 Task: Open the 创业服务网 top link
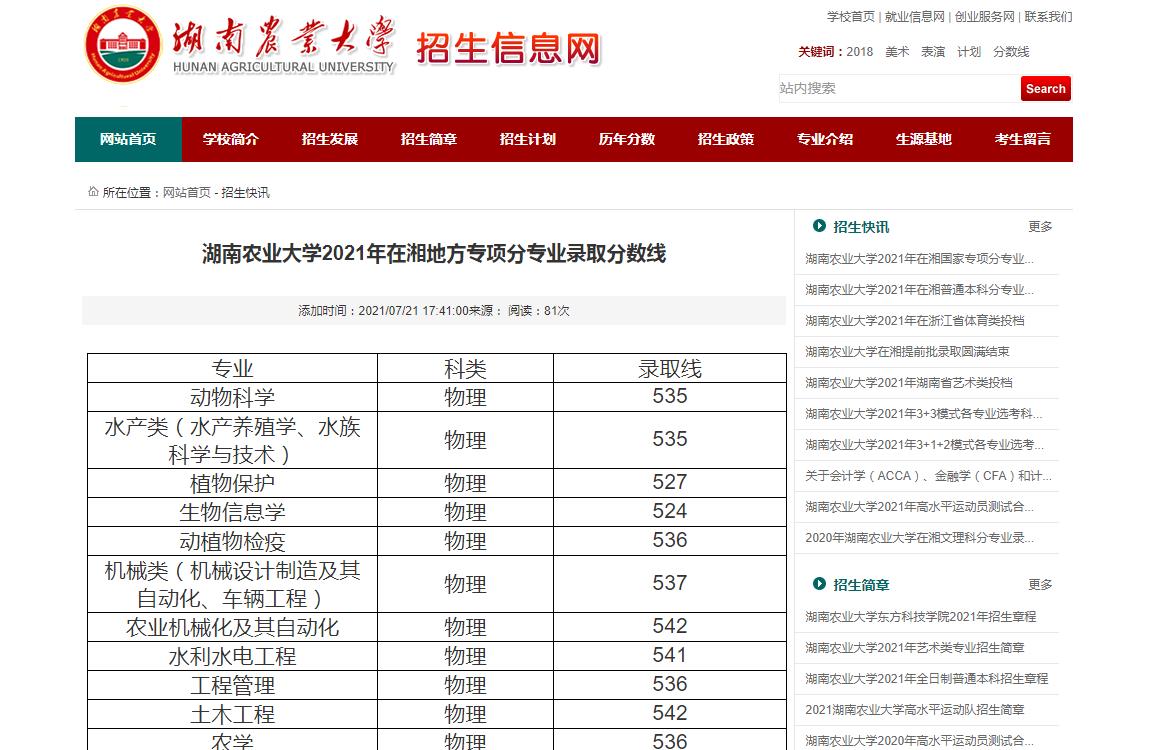984,17
